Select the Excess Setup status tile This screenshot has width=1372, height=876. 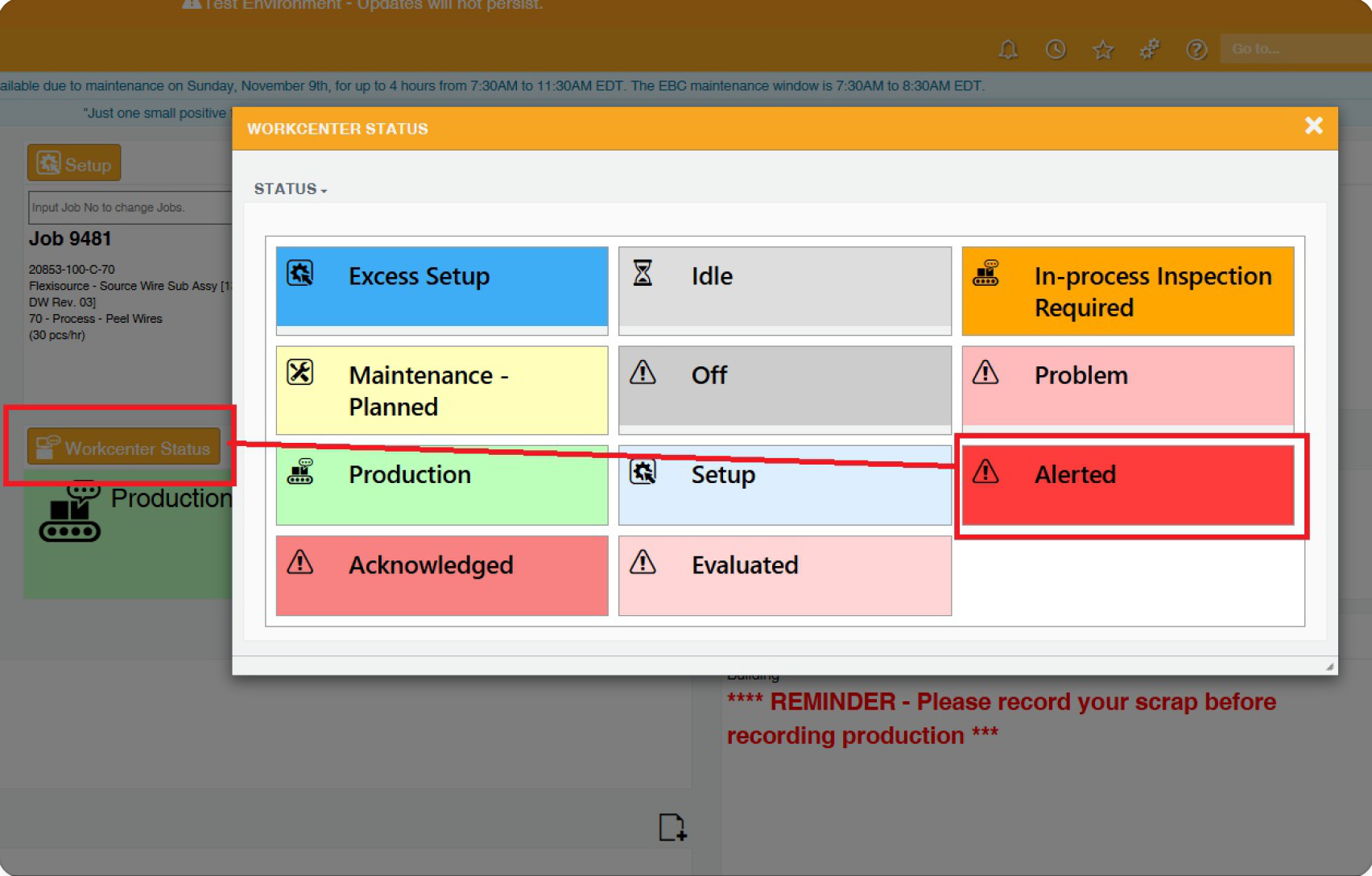pyautogui.click(x=441, y=291)
